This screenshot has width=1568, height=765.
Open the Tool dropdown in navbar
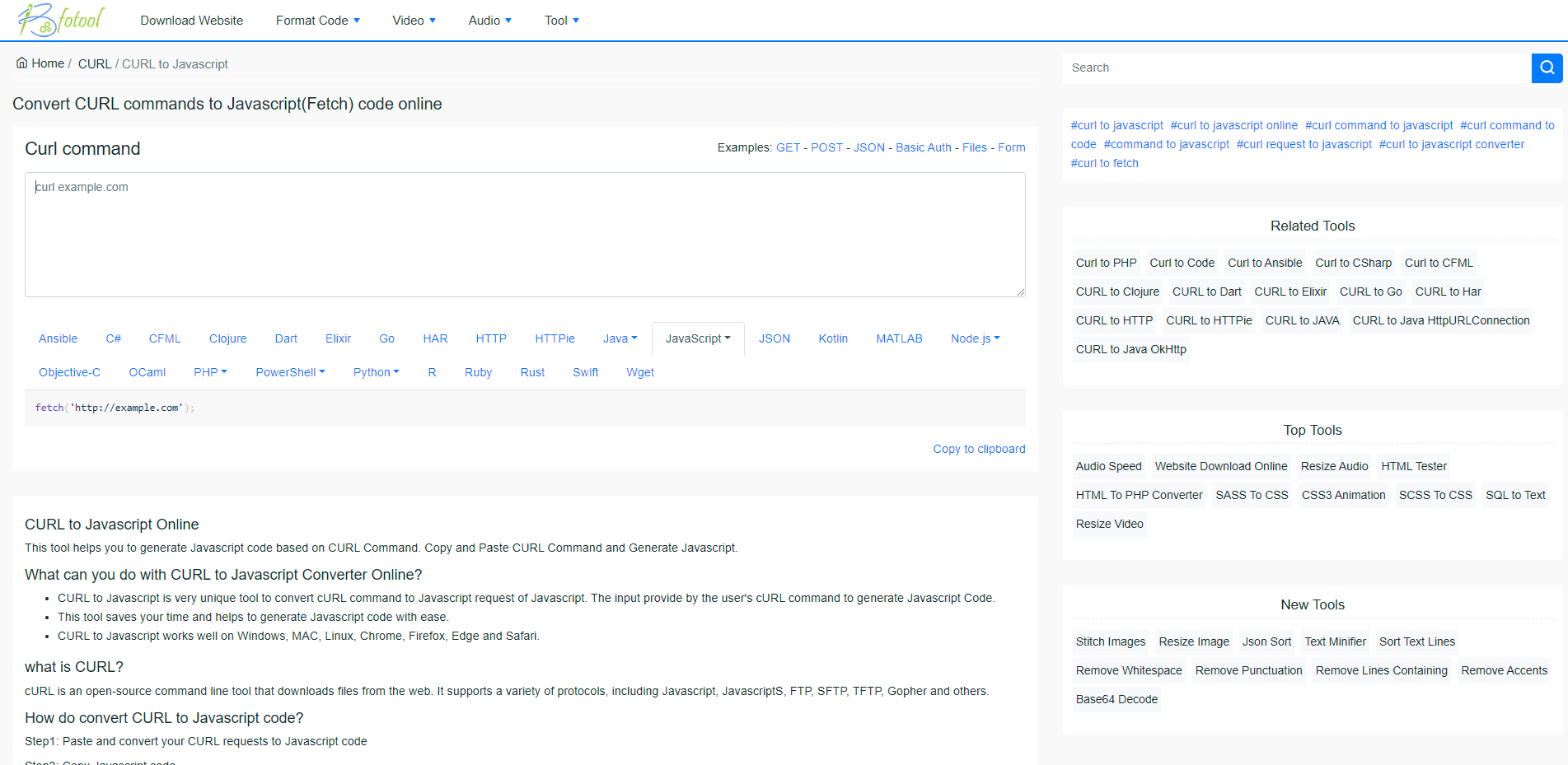pos(561,21)
